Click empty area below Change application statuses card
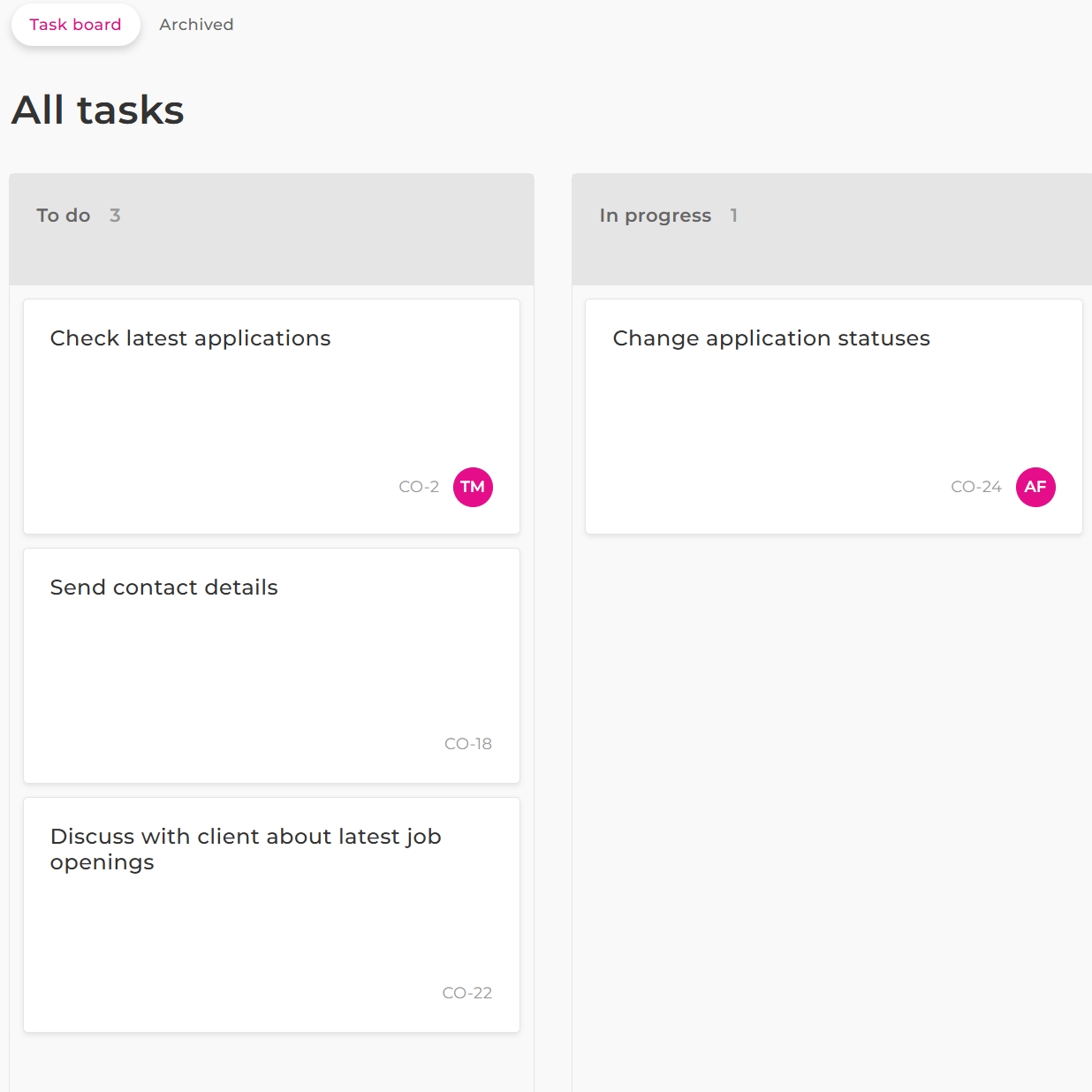 pos(830,751)
